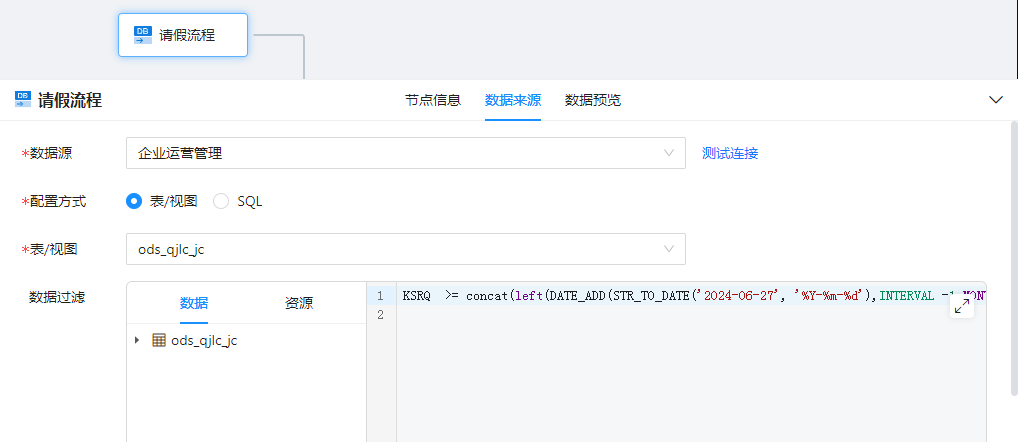Viewport: 1018px width, 446px height.
Task: Switch to the 节点信息 tab
Action: (432, 100)
